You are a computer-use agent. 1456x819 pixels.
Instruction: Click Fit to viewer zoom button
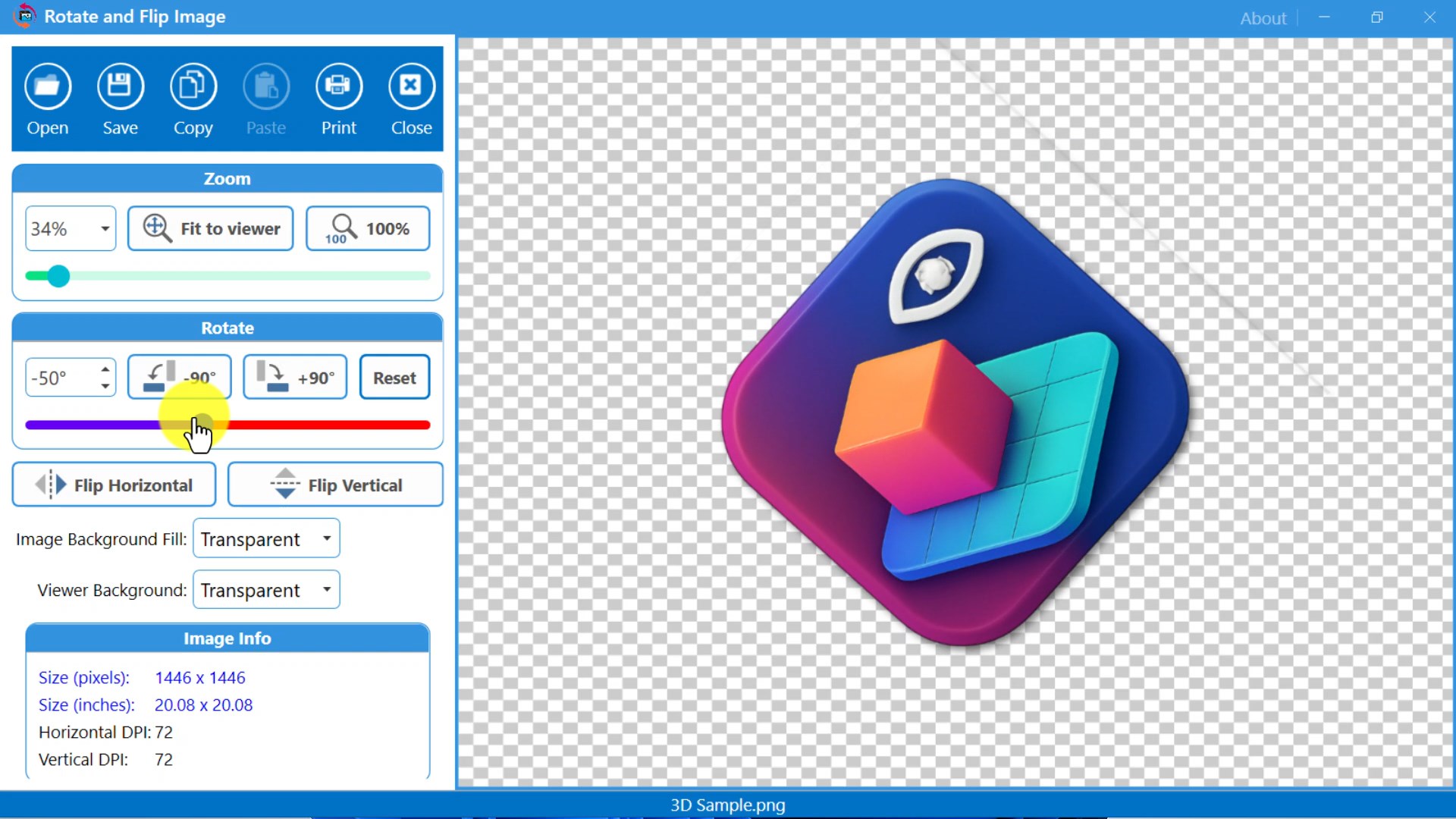tap(211, 228)
